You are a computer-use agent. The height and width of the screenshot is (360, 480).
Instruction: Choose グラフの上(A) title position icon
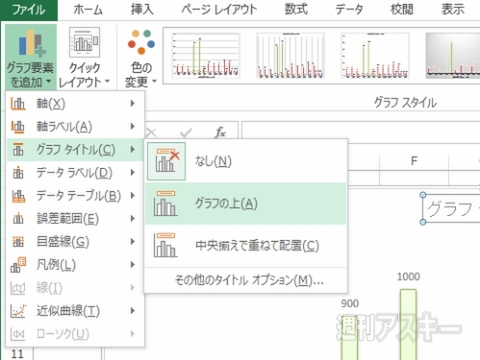pos(165,203)
